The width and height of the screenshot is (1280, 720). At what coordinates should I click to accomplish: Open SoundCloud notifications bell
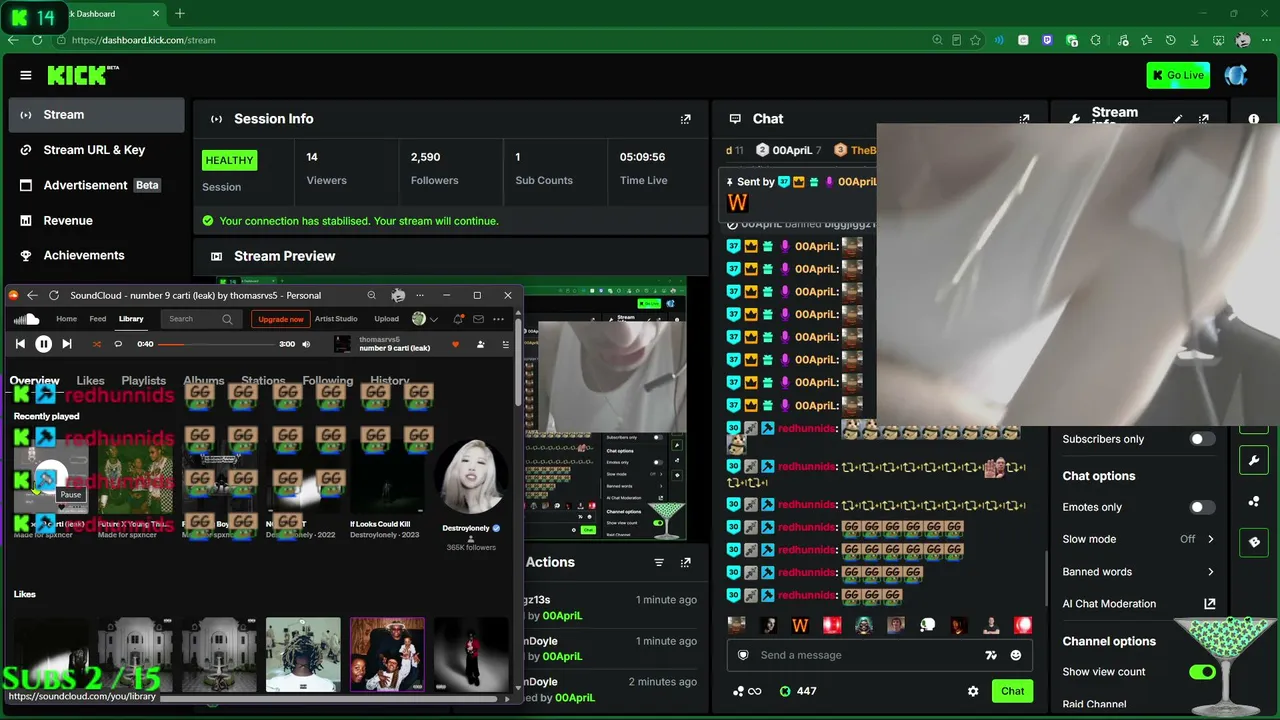[458, 319]
